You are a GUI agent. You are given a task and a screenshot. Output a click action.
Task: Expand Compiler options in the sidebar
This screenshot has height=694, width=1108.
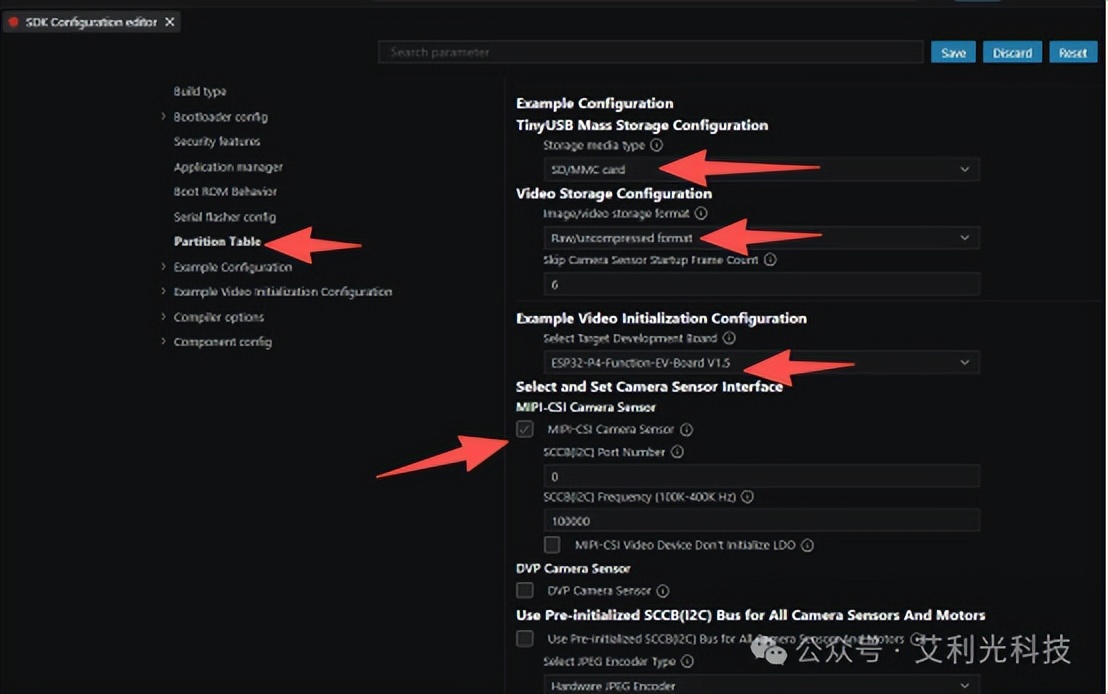pos(163,317)
